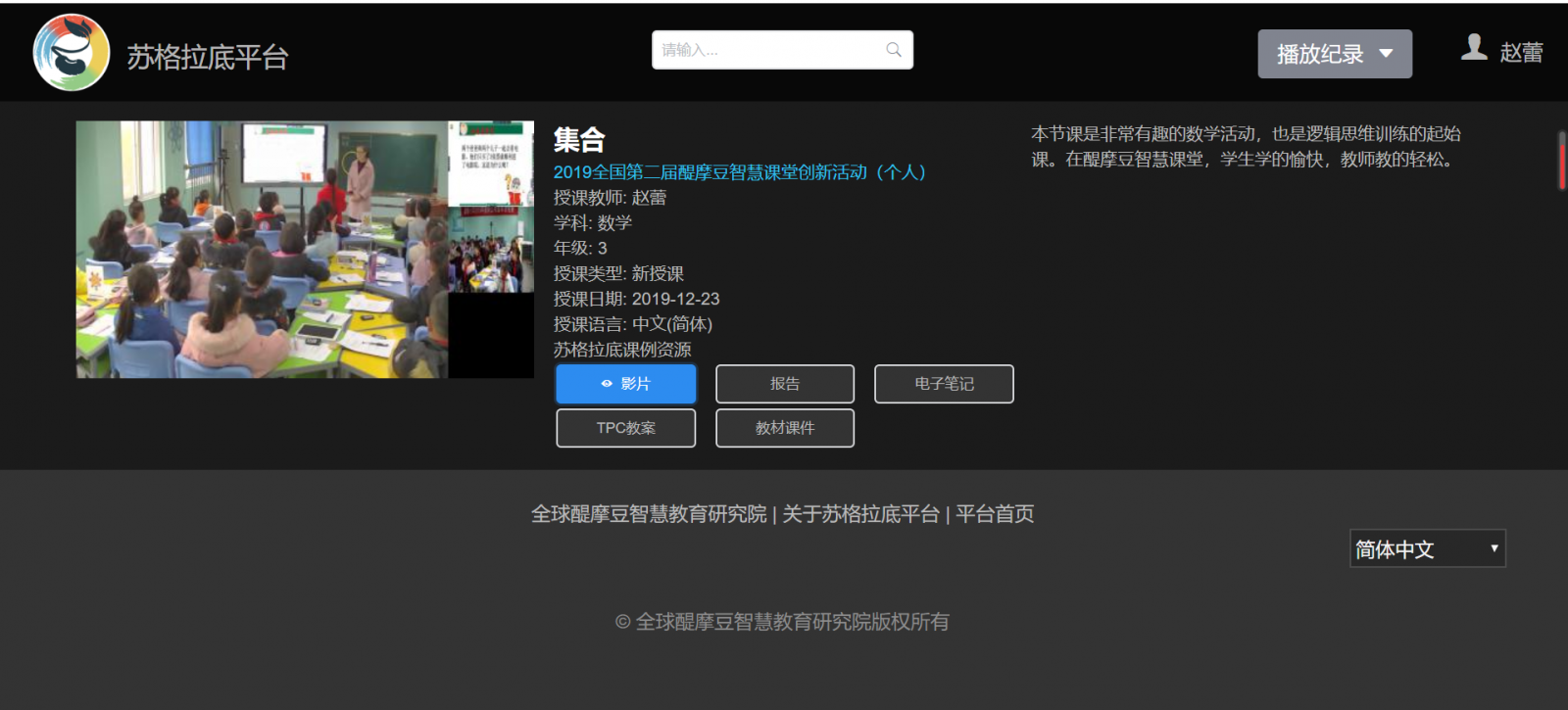Focus the 请输入 search field
Screen dimensions: 1568x710
coord(769,50)
